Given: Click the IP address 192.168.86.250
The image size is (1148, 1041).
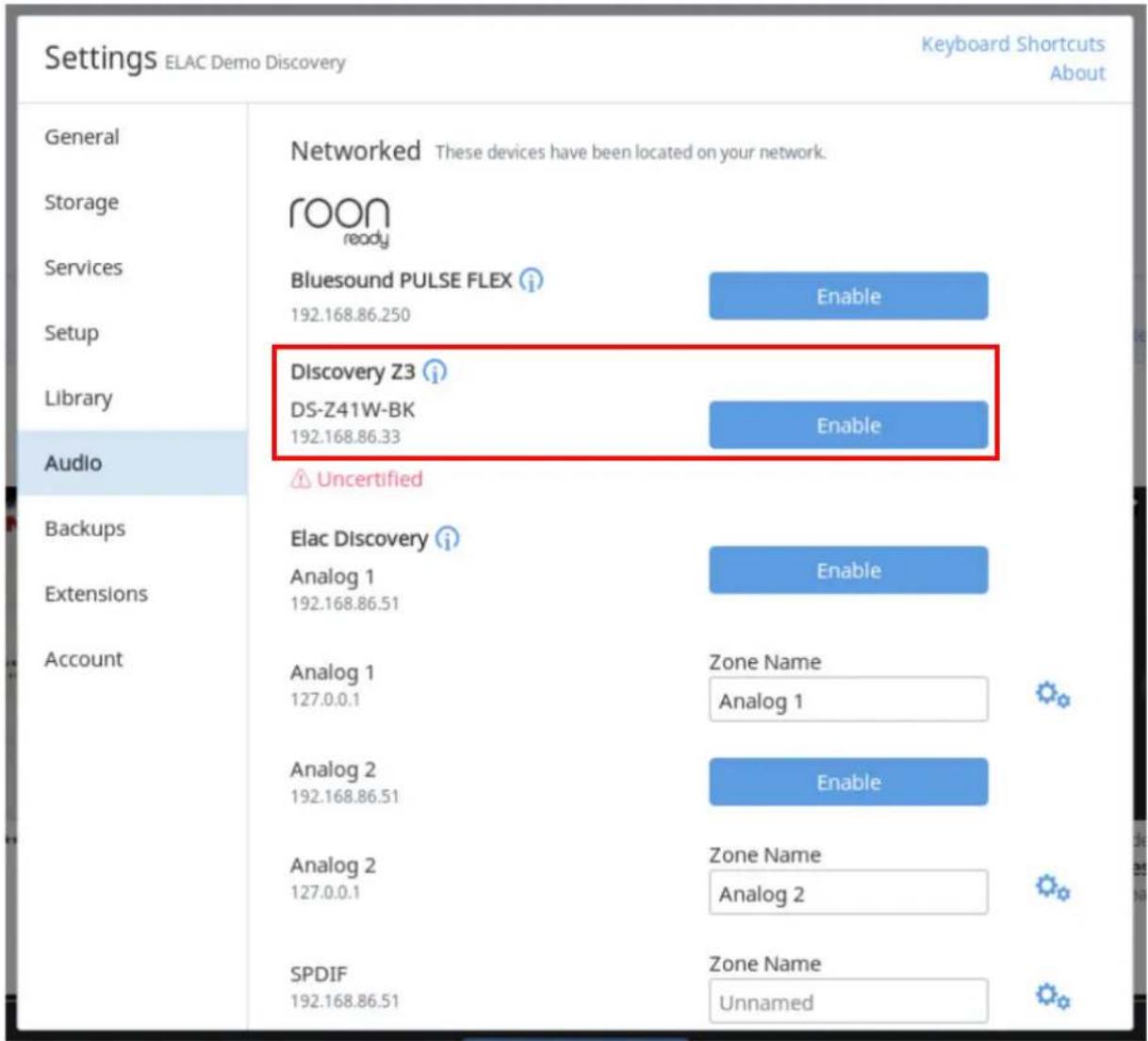Looking at the screenshot, I should click(x=351, y=315).
